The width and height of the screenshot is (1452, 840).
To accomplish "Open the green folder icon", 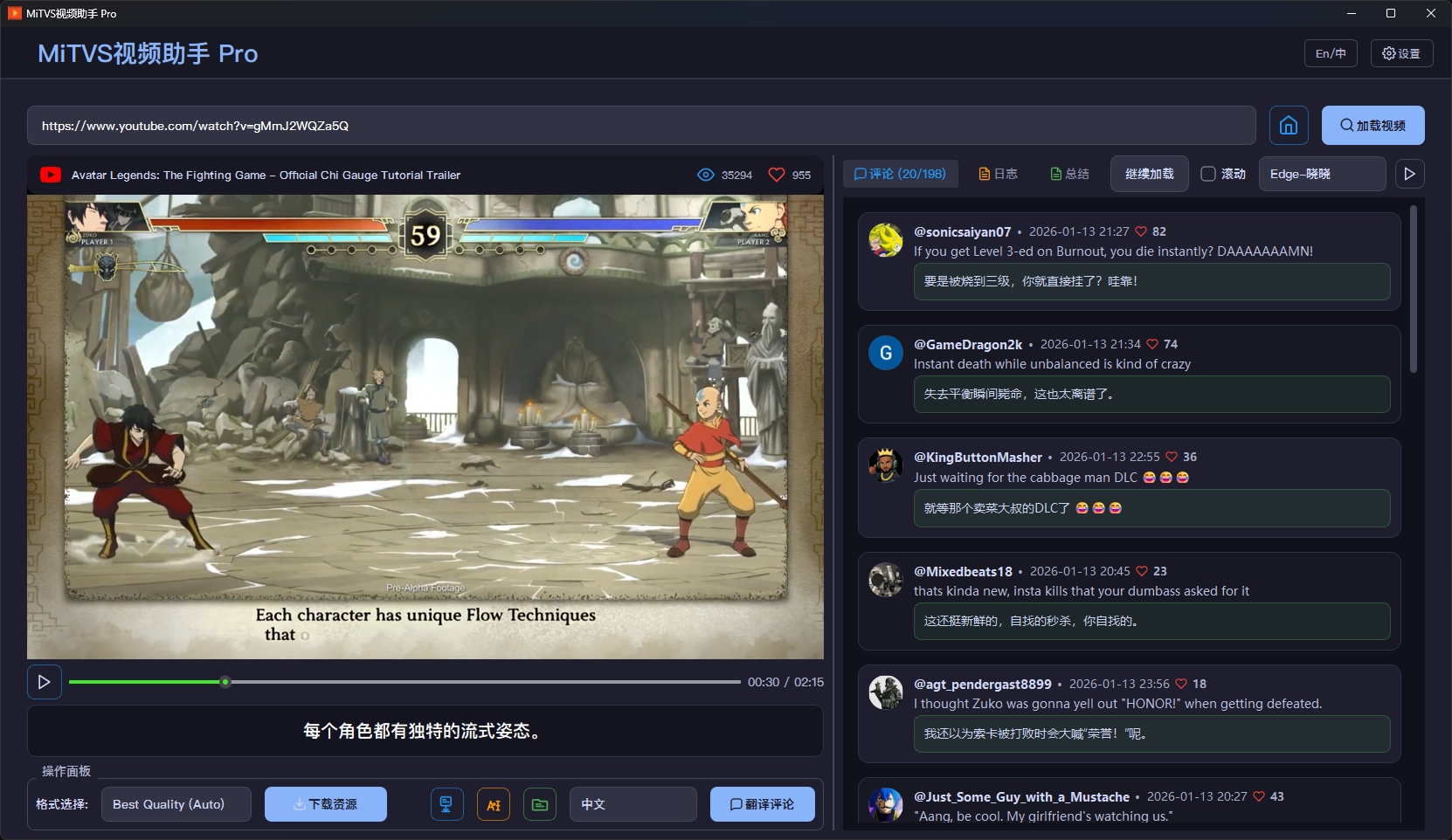I will pyautogui.click(x=540, y=804).
